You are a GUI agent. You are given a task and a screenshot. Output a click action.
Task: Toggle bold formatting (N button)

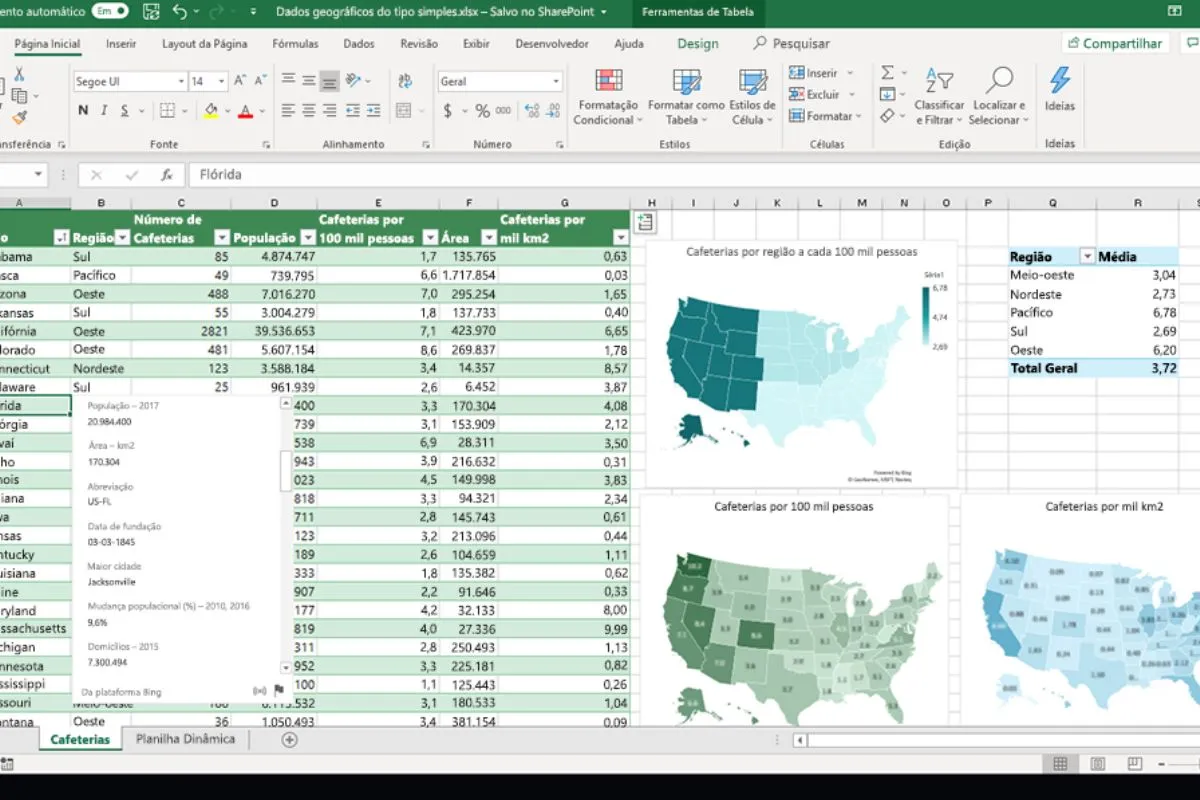coord(83,111)
